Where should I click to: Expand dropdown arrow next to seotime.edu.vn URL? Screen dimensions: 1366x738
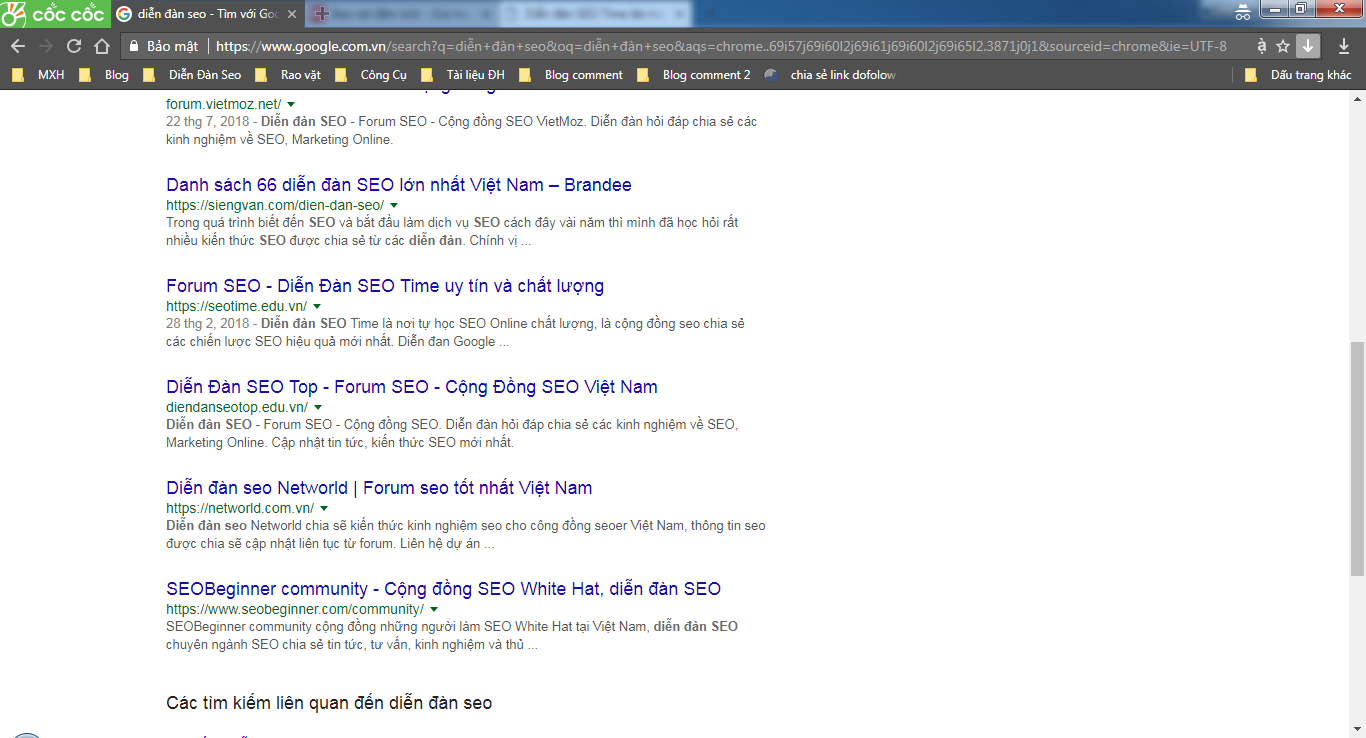pos(317,306)
